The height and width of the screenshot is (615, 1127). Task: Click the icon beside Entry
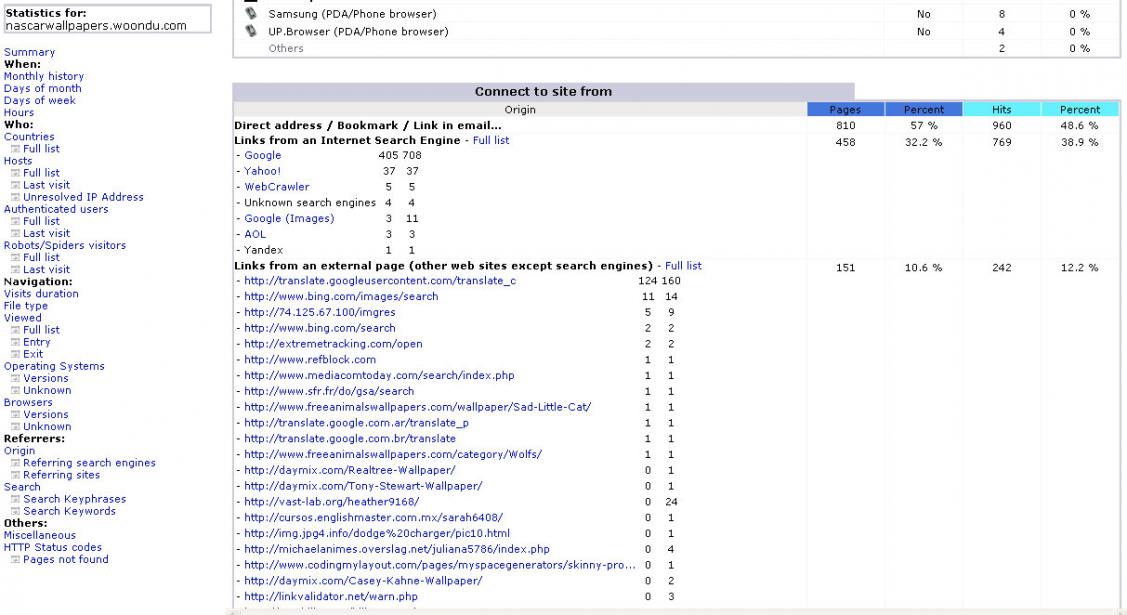coord(15,342)
